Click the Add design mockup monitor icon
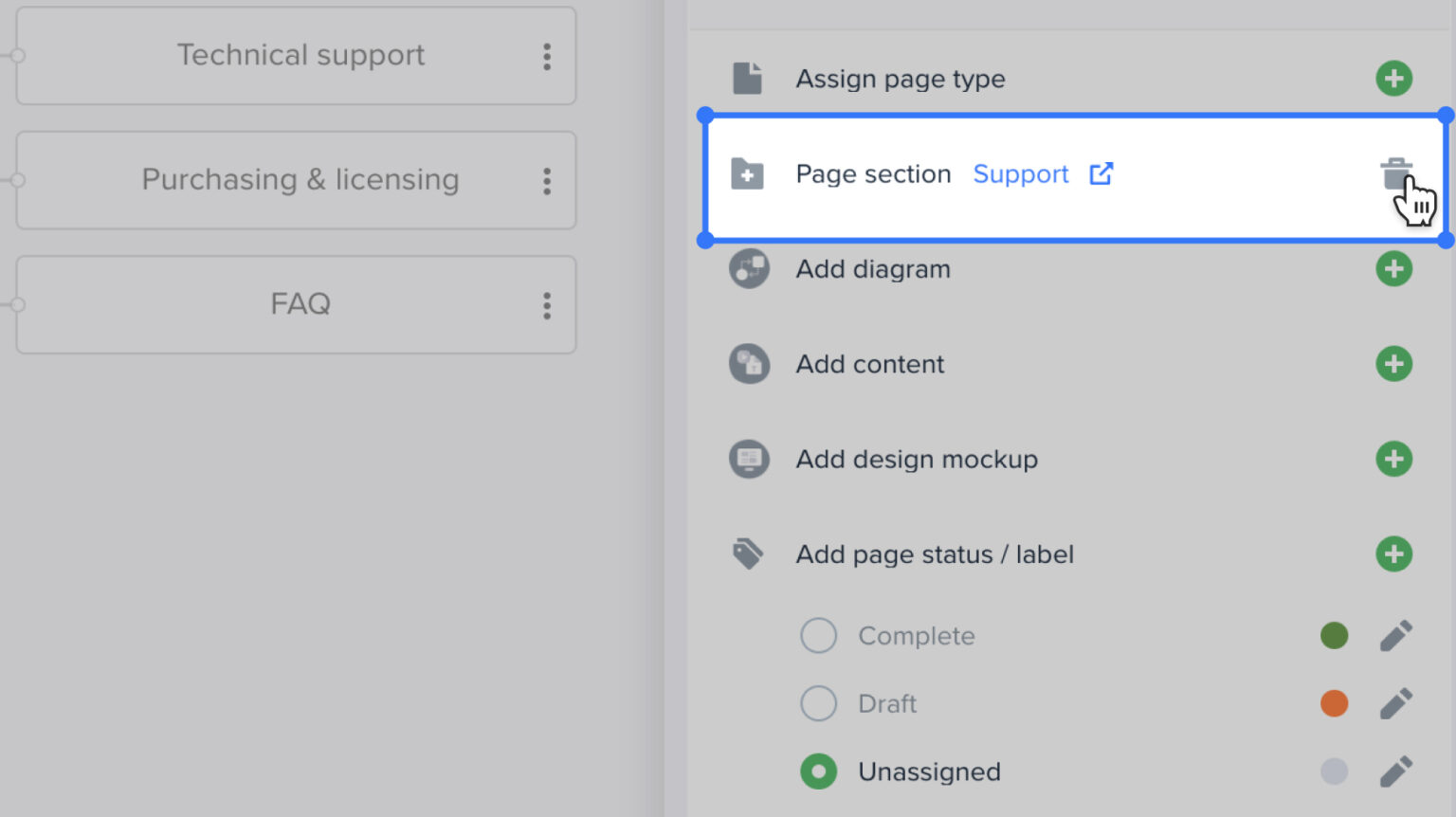 pyautogui.click(x=749, y=460)
